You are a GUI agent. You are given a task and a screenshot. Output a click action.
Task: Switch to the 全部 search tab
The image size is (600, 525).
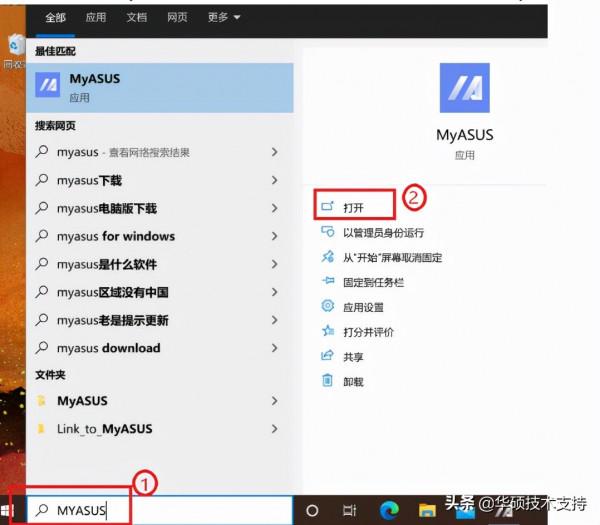(x=55, y=17)
